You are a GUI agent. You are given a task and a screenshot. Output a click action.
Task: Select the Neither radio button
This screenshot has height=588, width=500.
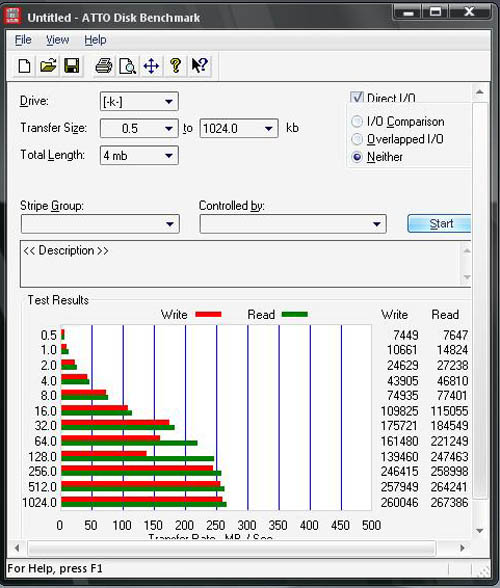[357, 157]
